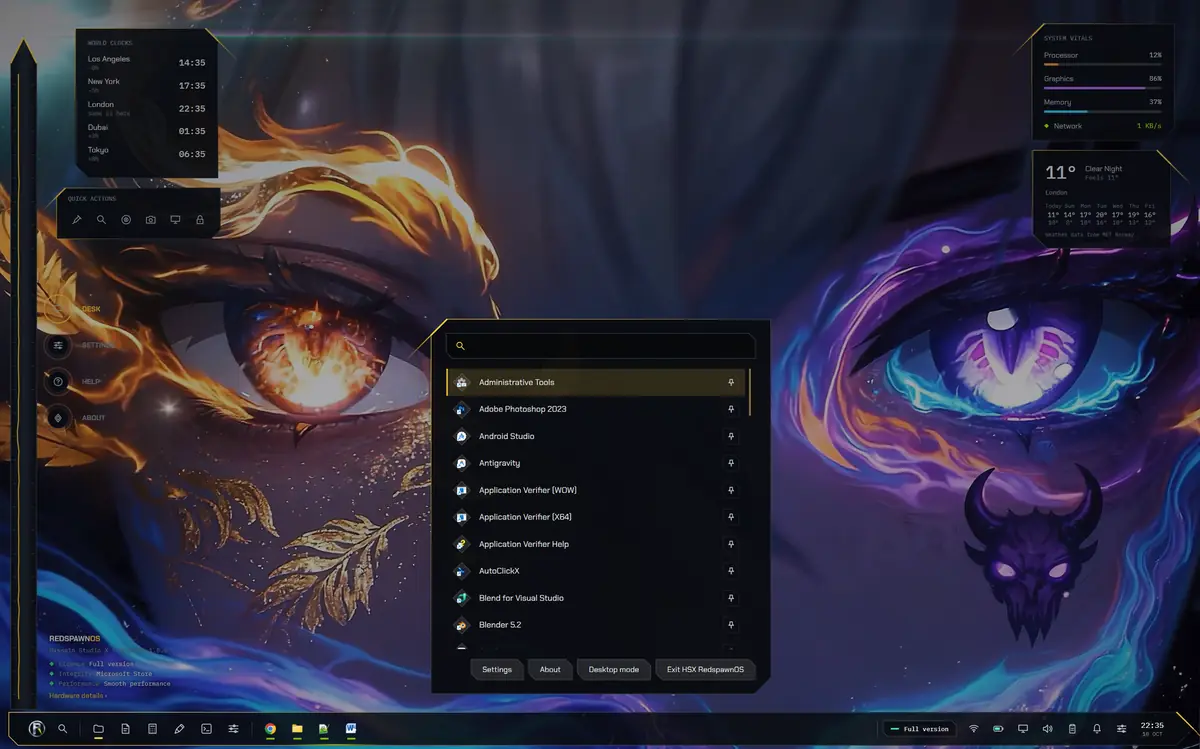Toggle pin for AutoClickX
Image resolution: width=1200 pixels, height=749 pixels.
click(x=731, y=571)
